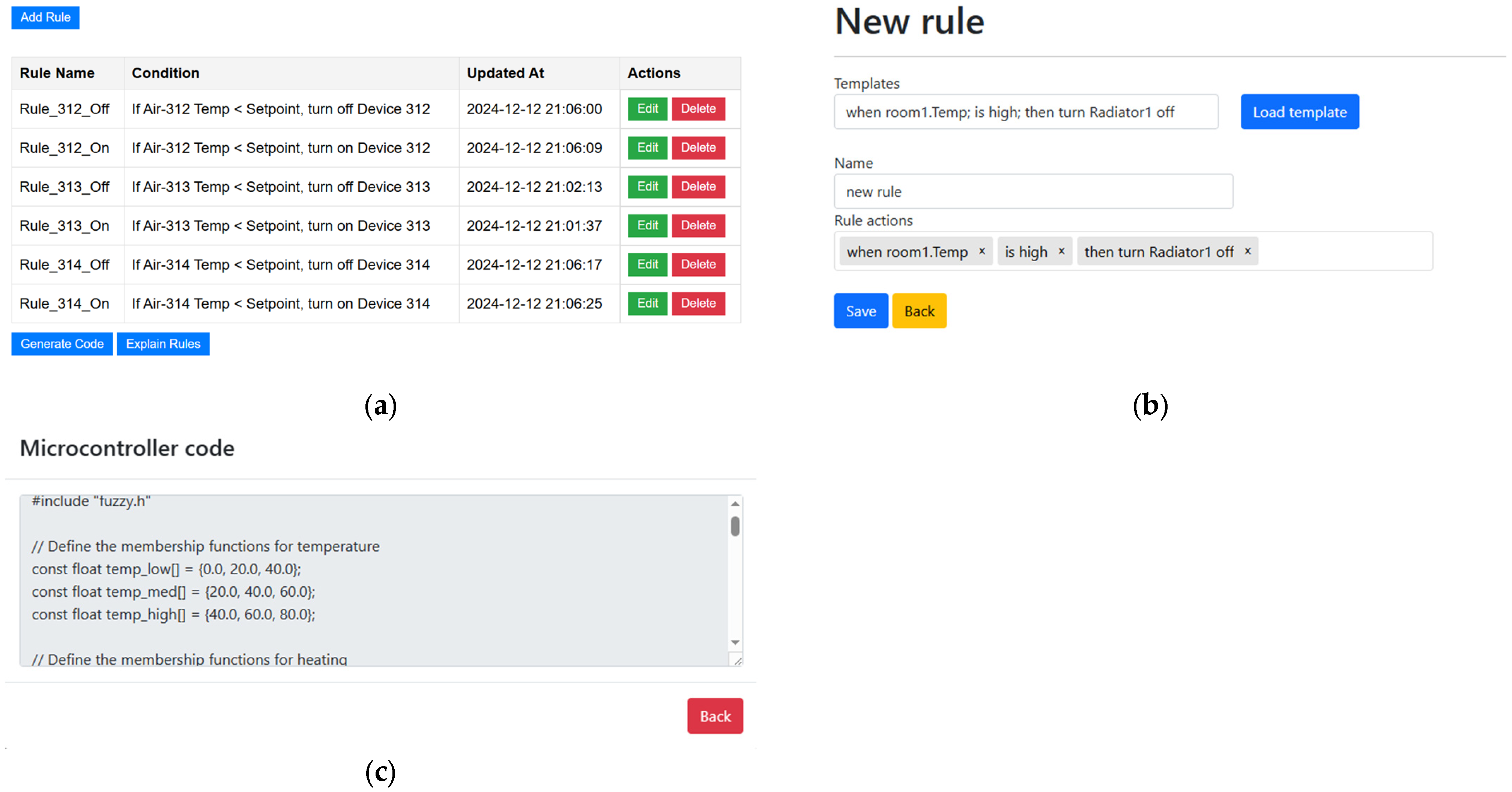Image resolution: width=1512 pixels, height=792 pixels.
Task: Click Explain Rules button
Action: (x=162, y=344)
